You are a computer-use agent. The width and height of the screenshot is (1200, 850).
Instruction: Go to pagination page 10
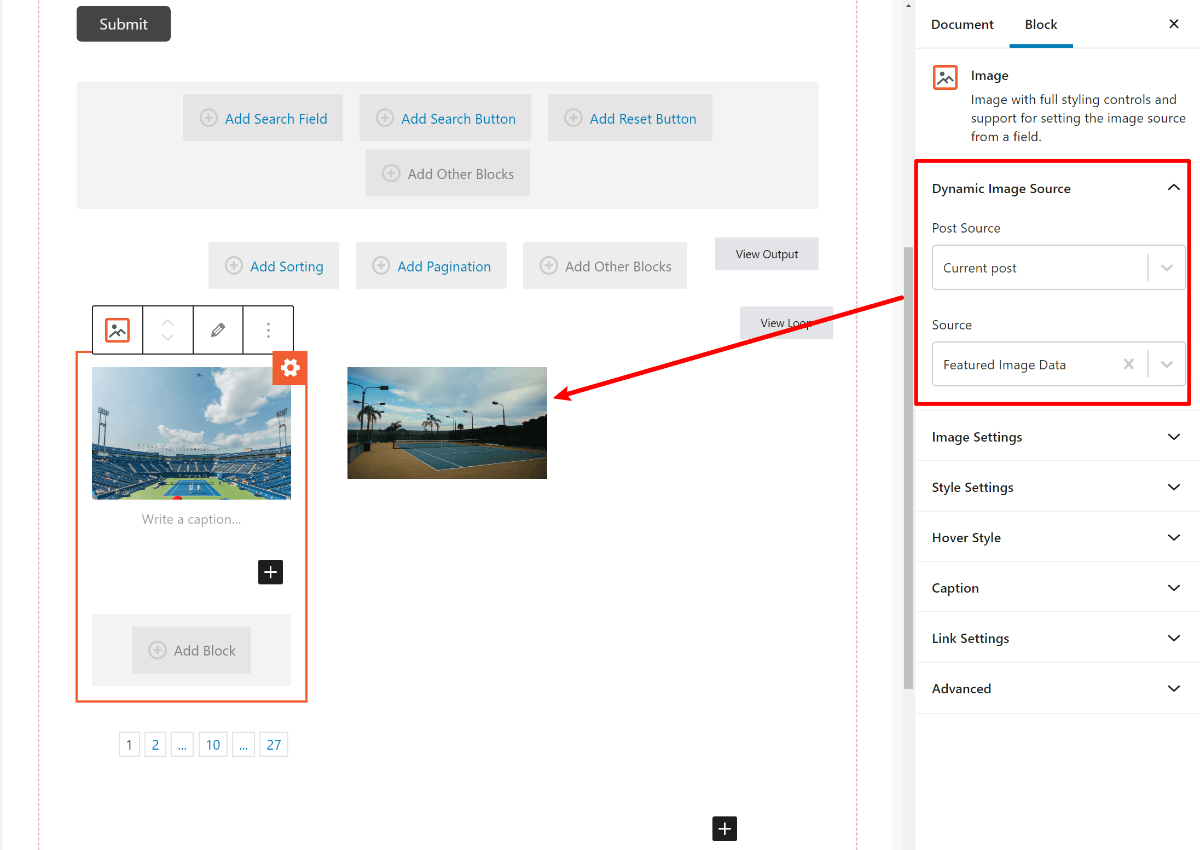click(212, 744)
